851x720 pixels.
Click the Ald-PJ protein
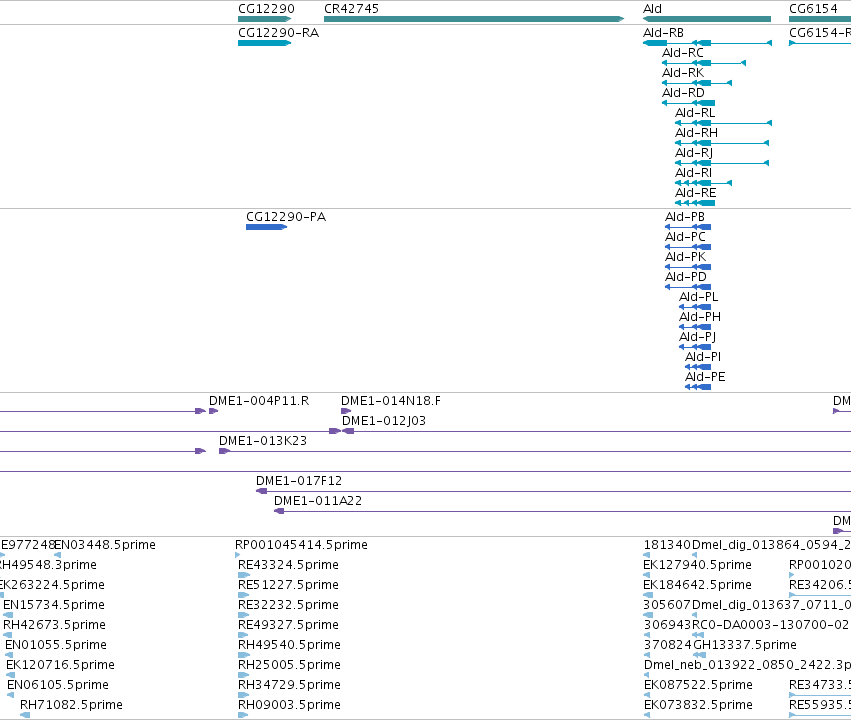[695, 347]
